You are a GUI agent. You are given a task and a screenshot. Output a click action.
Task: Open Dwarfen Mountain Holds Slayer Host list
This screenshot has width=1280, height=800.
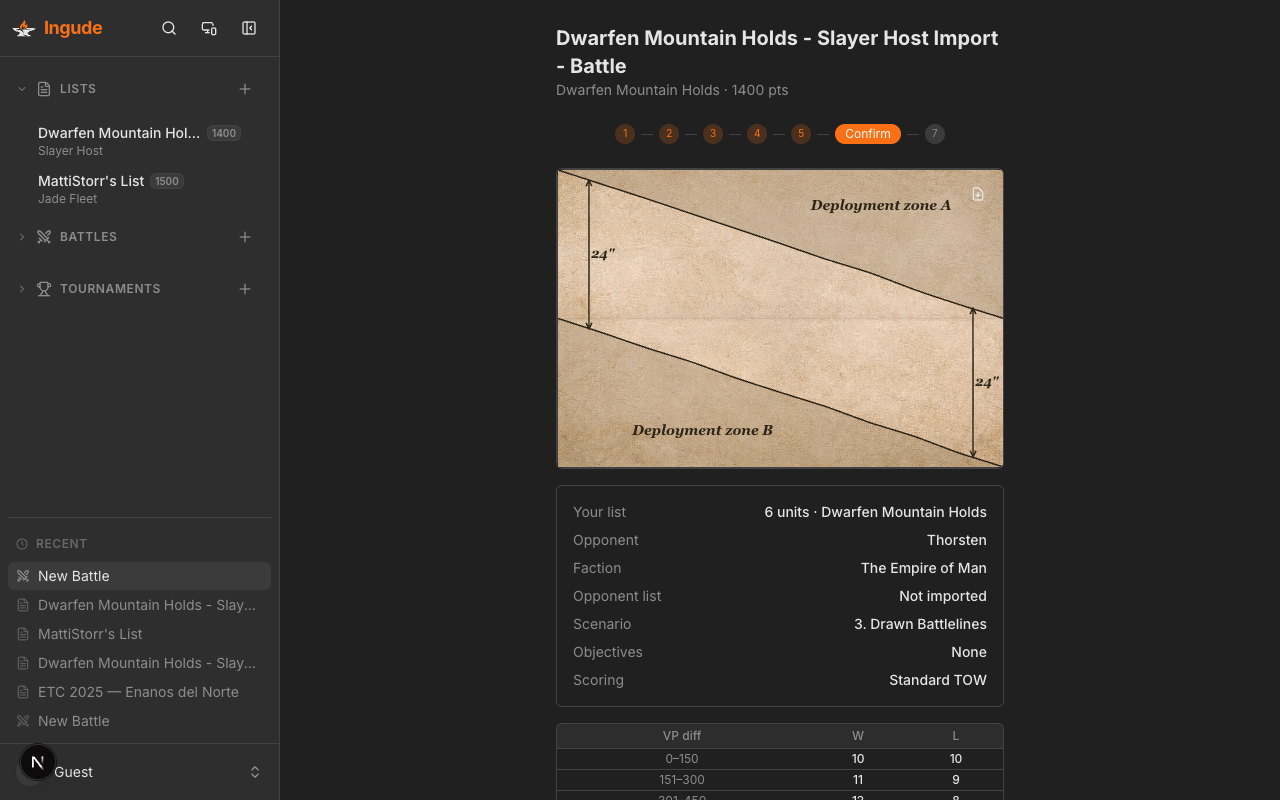(x=119, y=141)
